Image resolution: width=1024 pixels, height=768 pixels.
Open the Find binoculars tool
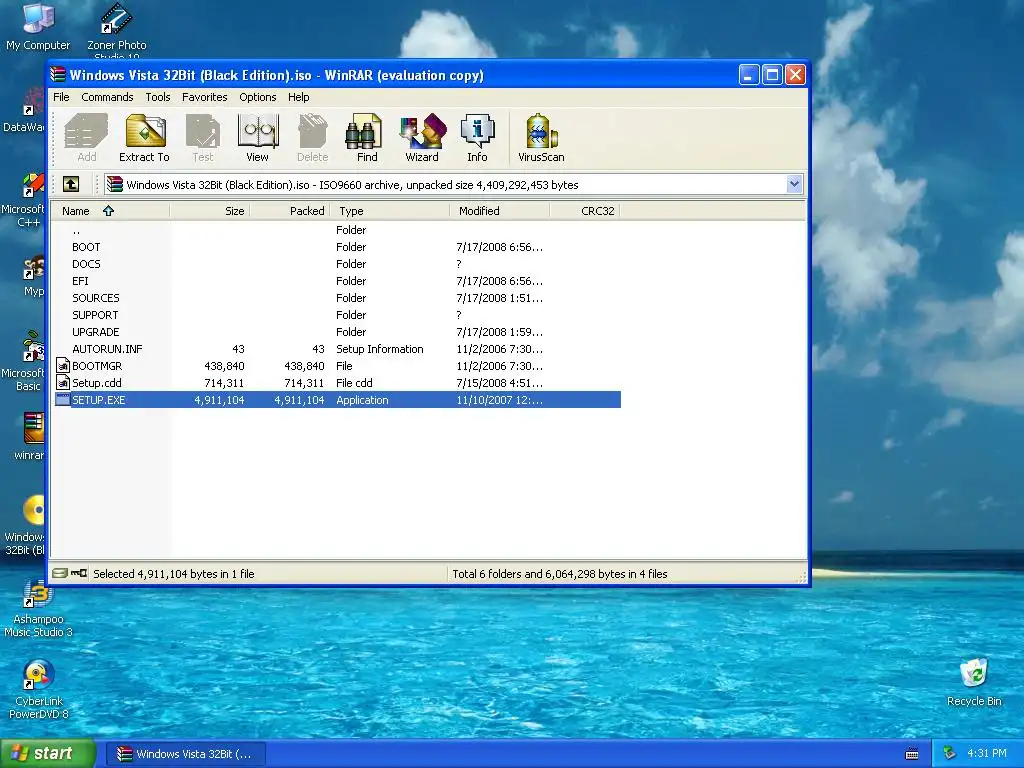(x=366, y=138)
